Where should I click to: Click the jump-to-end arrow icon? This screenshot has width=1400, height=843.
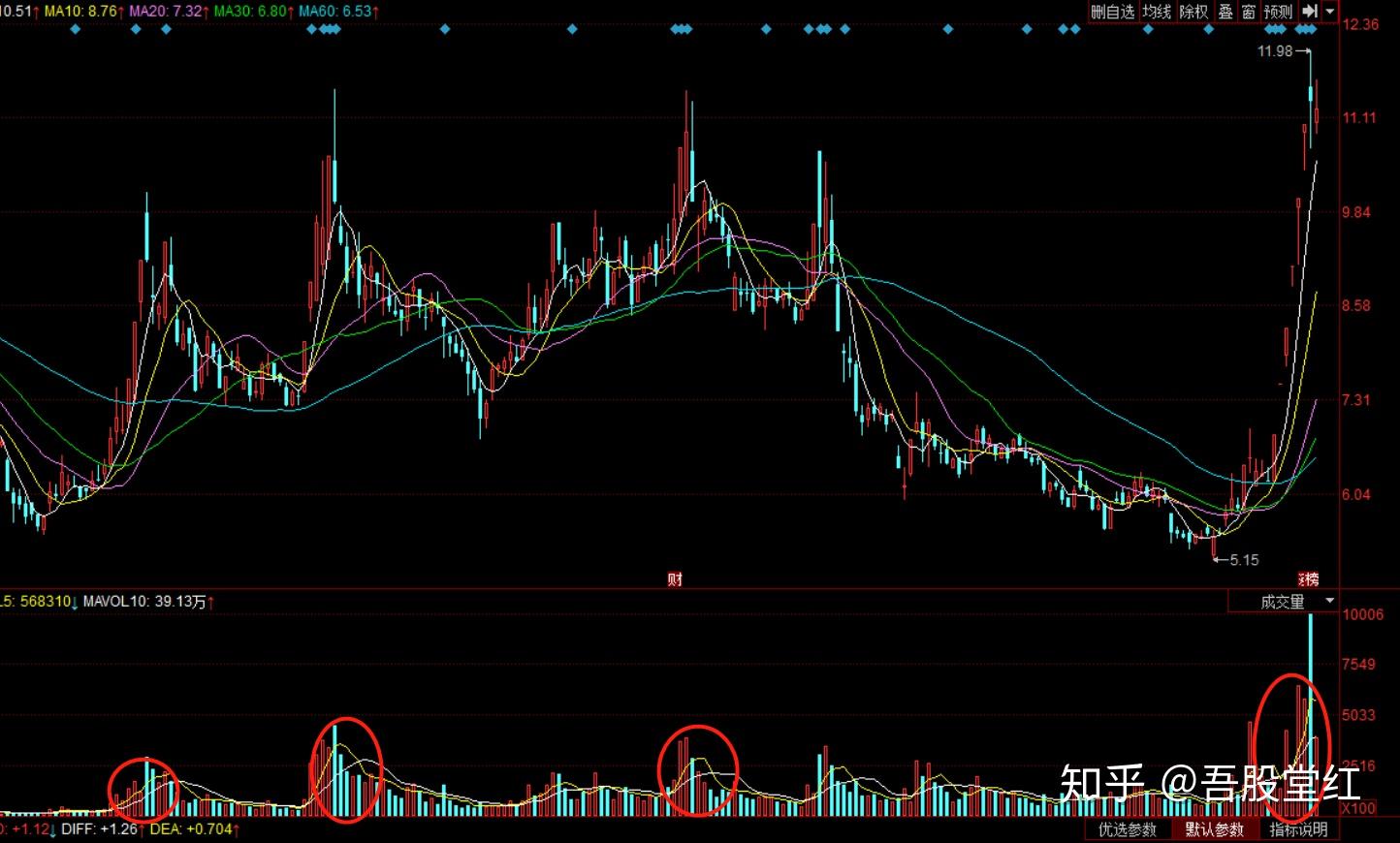(x=1310, y=12)
